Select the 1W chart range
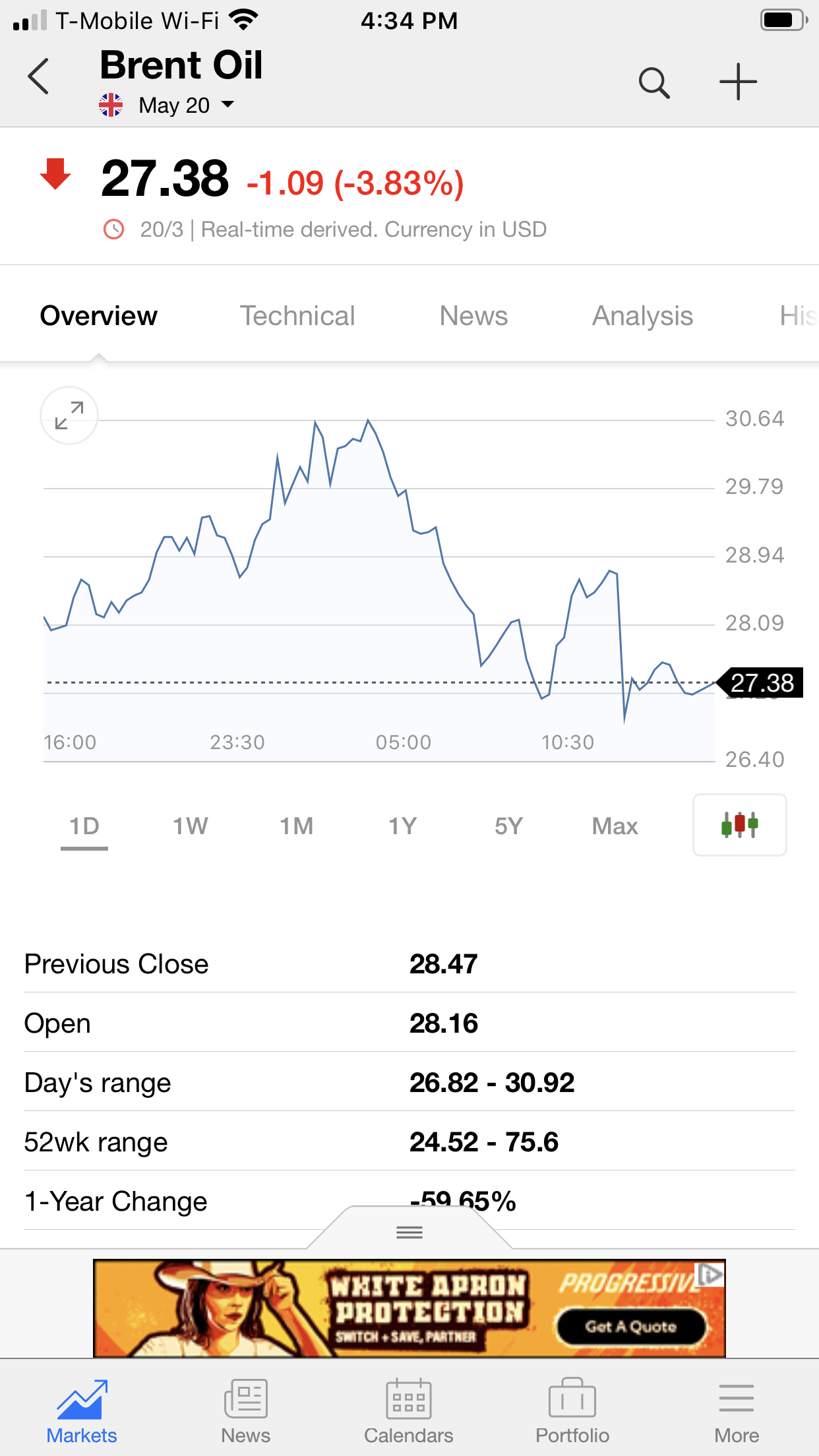Screen dimensions: 819x1456 (x=191, y=826)
